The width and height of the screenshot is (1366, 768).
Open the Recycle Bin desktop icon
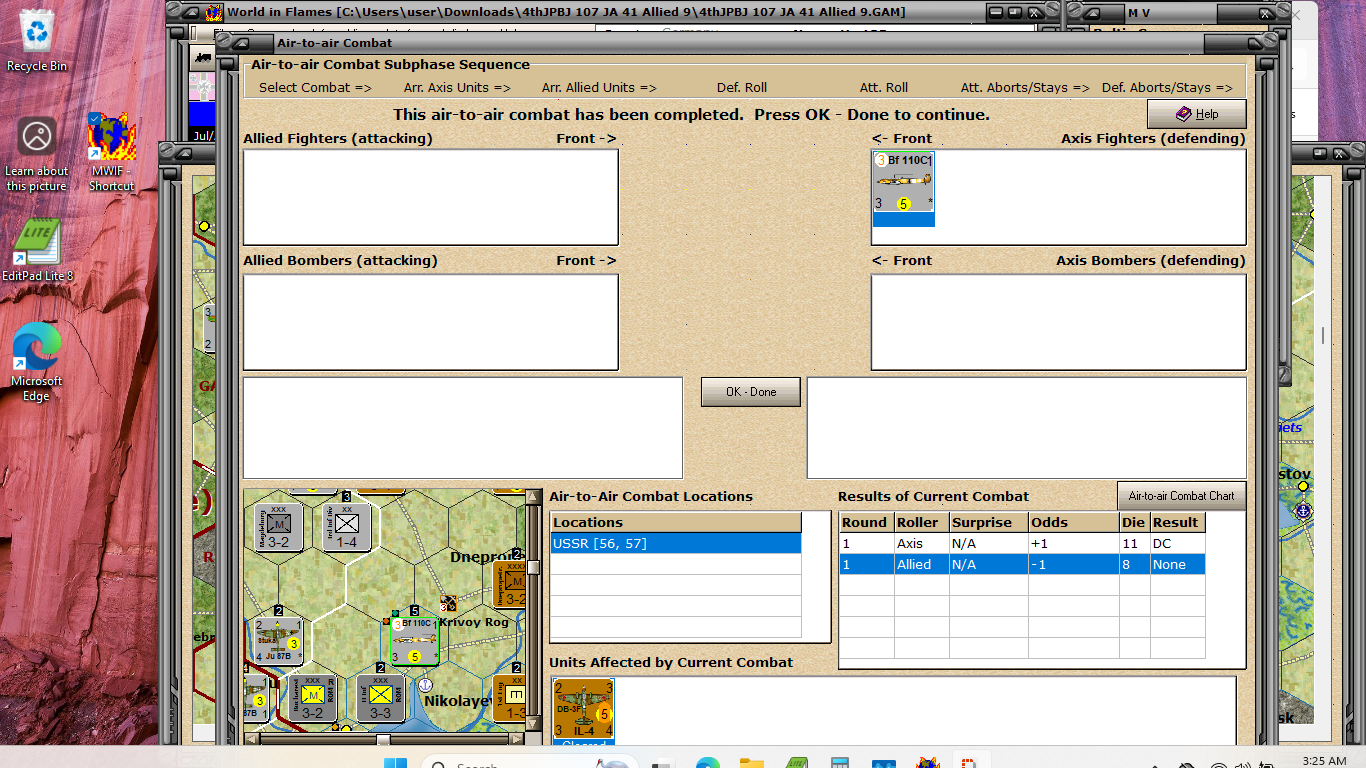point(37,40)
